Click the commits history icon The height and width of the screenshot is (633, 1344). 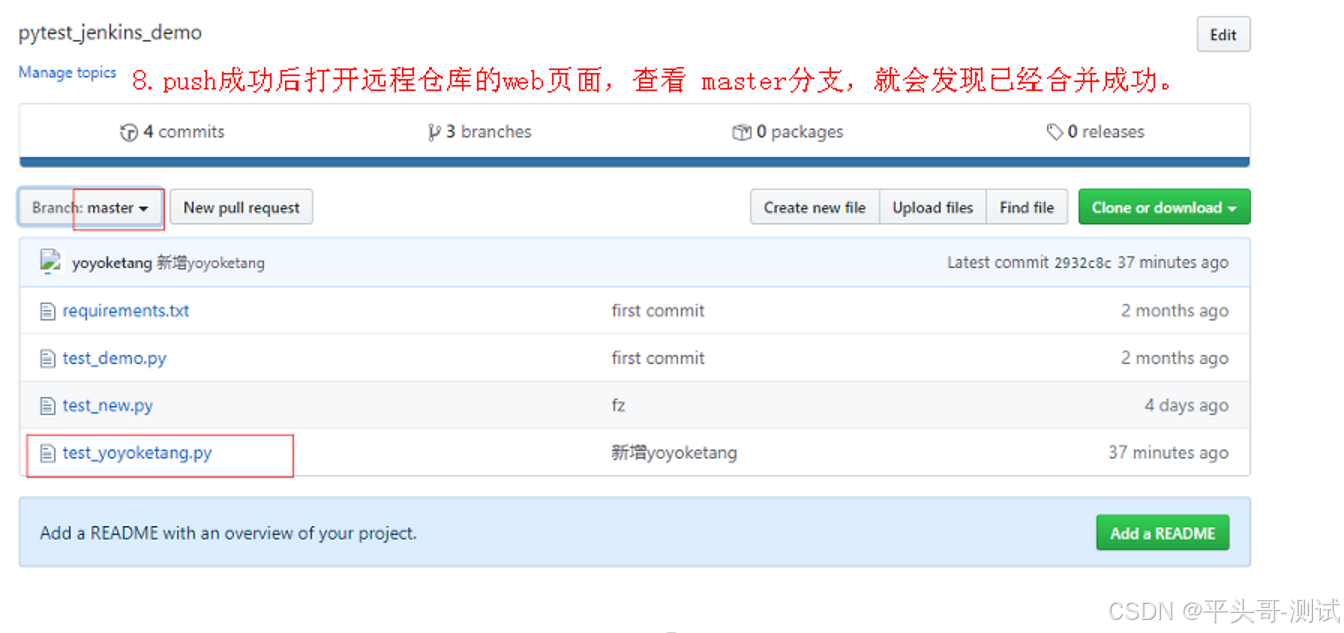pyautogui.click(x=130, y=131)
